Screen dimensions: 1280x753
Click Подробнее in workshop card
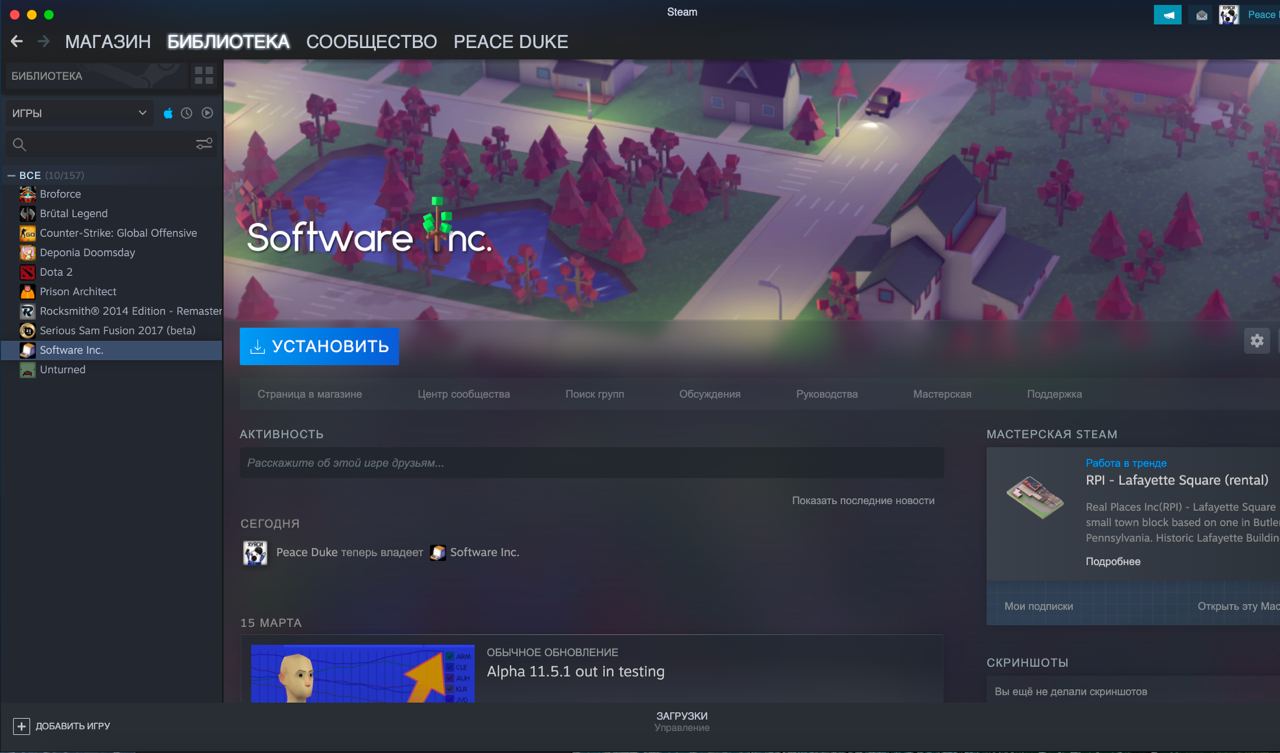(1113, 561)
